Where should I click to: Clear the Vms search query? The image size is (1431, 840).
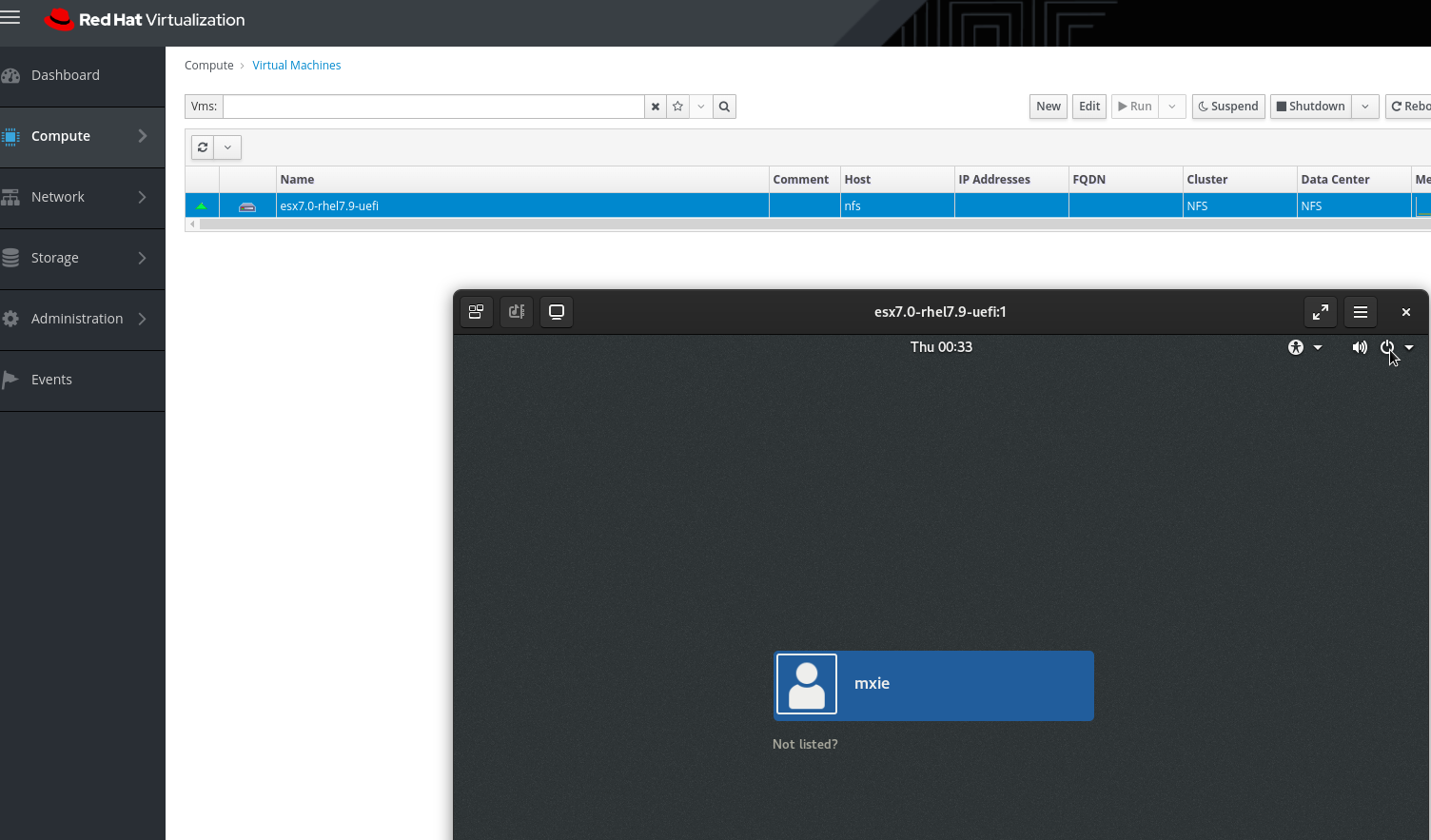coord(656,107)
